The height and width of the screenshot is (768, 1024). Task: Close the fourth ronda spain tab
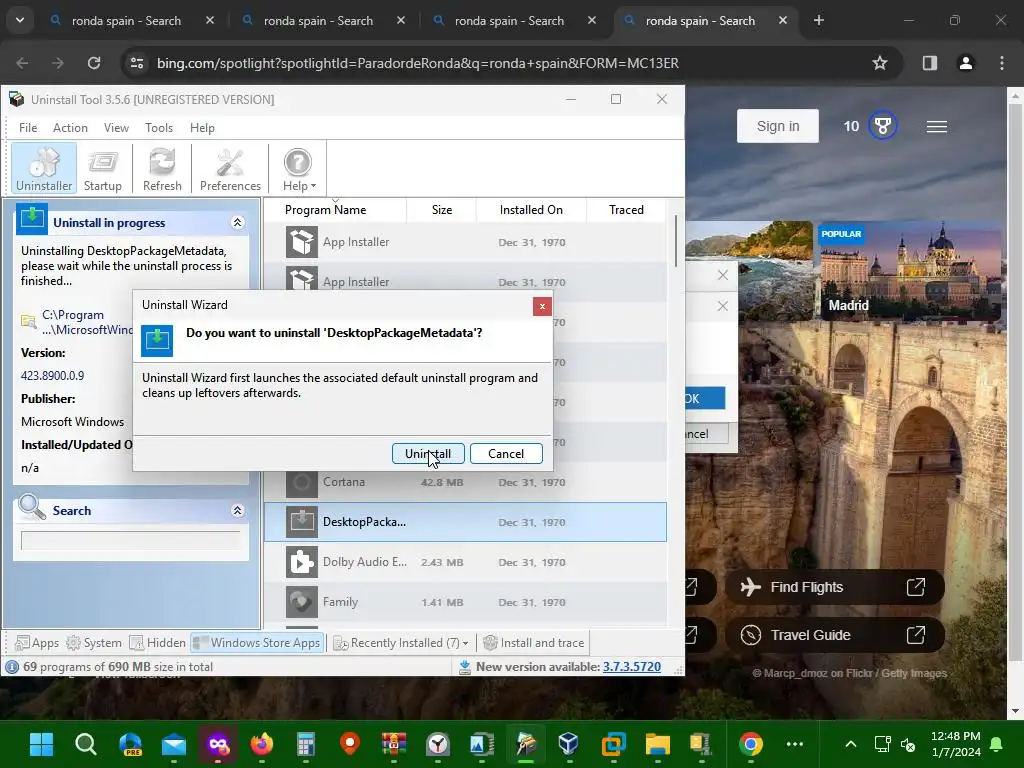click(782, 20)
